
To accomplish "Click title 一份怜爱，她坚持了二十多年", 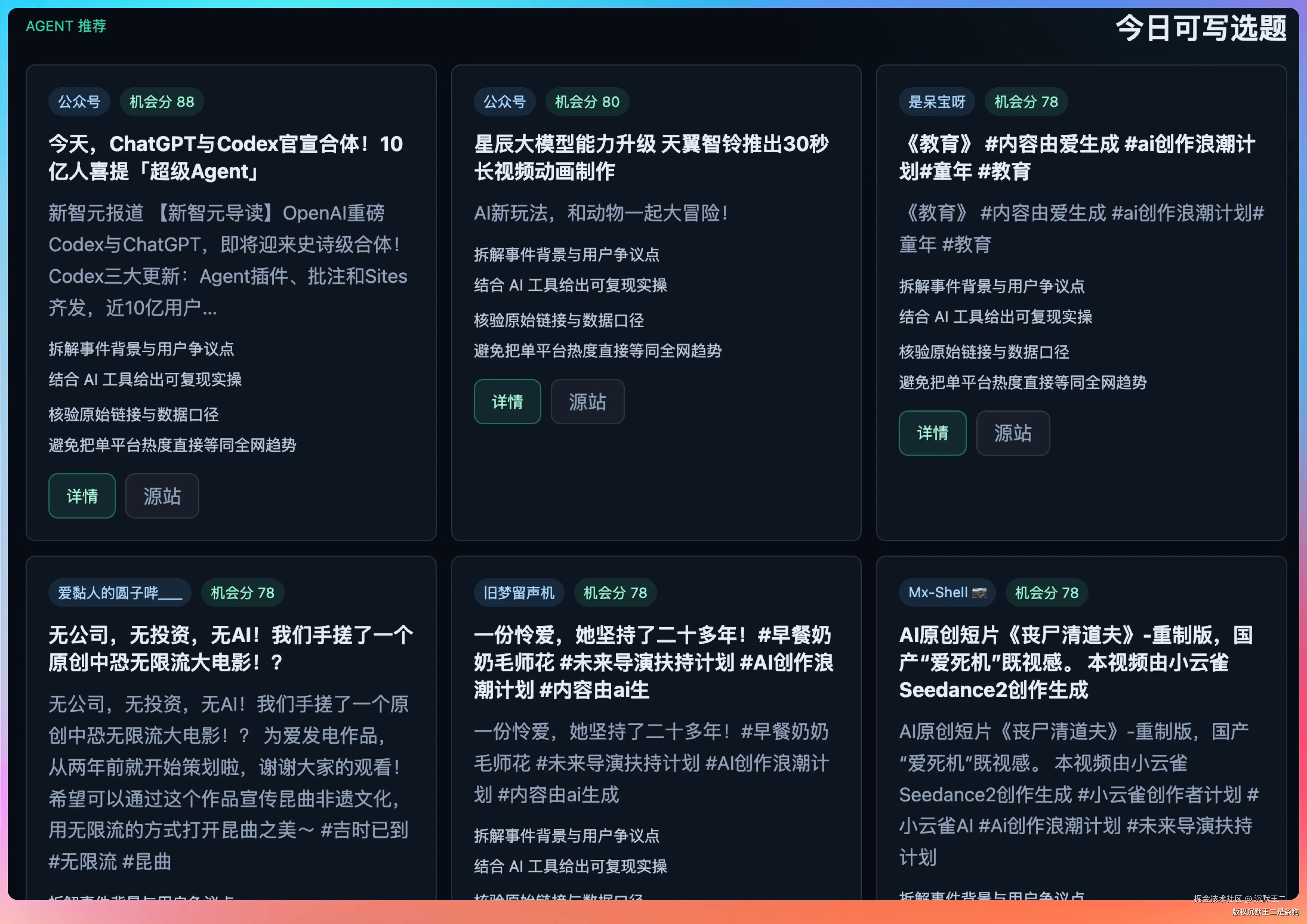I will pyautogui.click(x=653, y=662).
